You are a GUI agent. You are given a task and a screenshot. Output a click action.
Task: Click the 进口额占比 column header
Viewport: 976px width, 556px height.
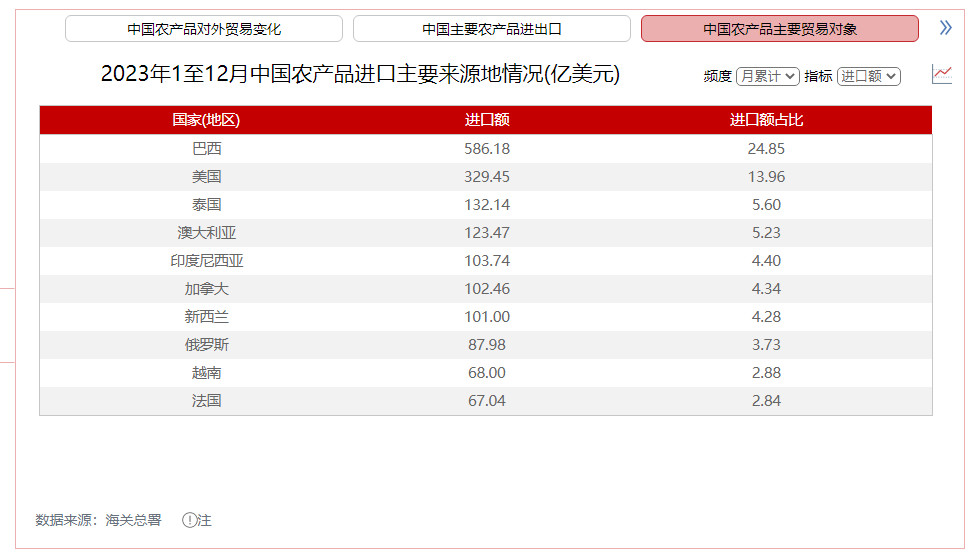point(766,120)
